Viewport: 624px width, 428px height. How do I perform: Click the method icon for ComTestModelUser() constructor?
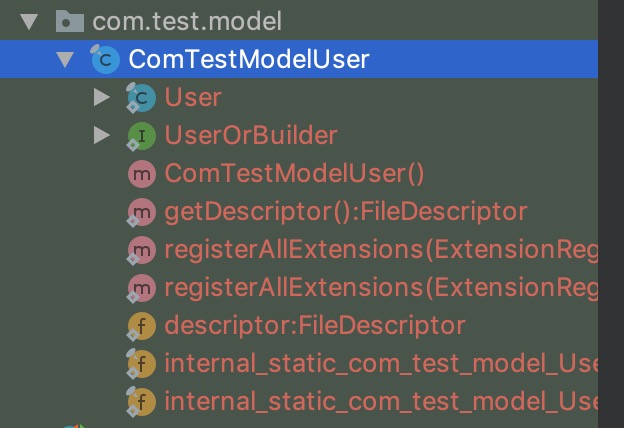coord(140,173)
